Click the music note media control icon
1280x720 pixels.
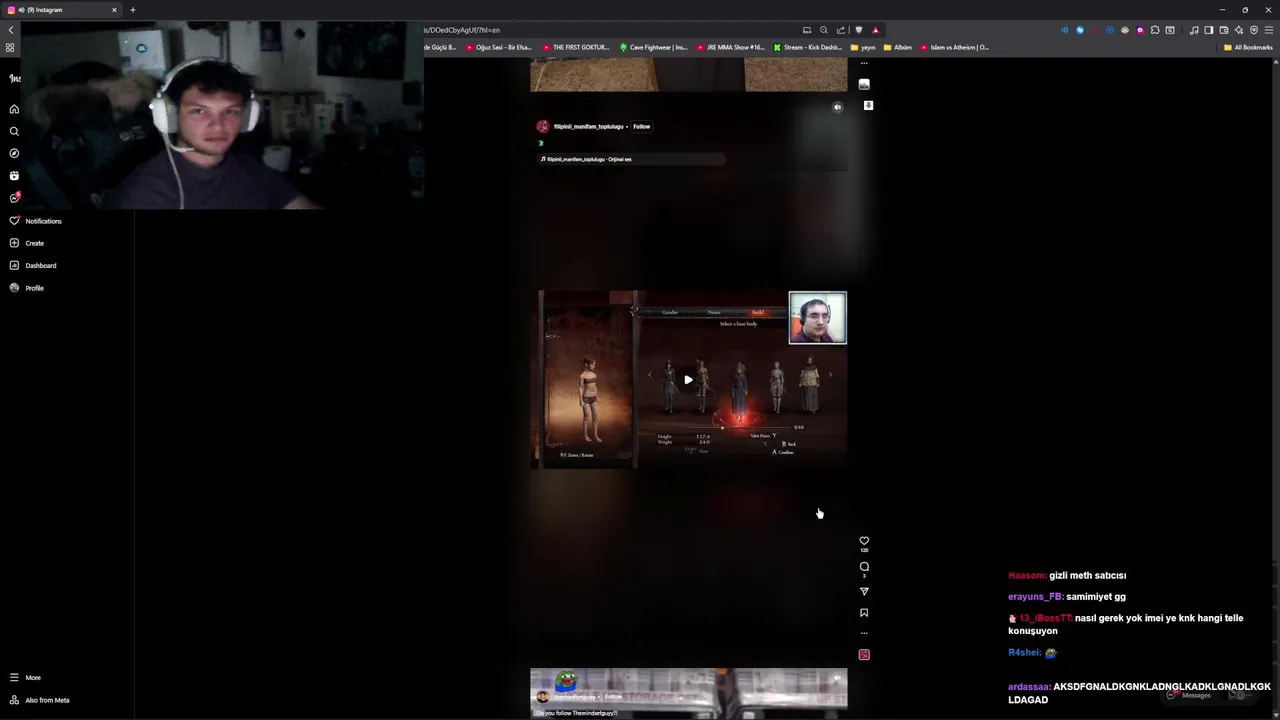click(1193, 30)
